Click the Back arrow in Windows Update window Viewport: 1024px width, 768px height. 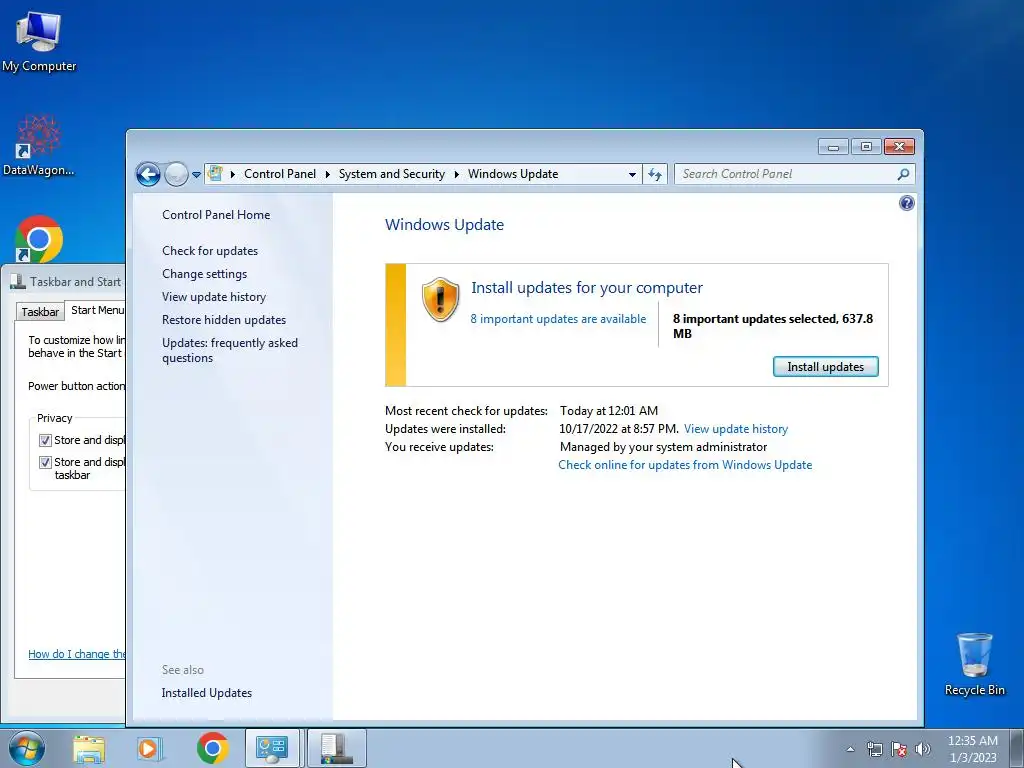pyautogui.click(x=148, y=174)
